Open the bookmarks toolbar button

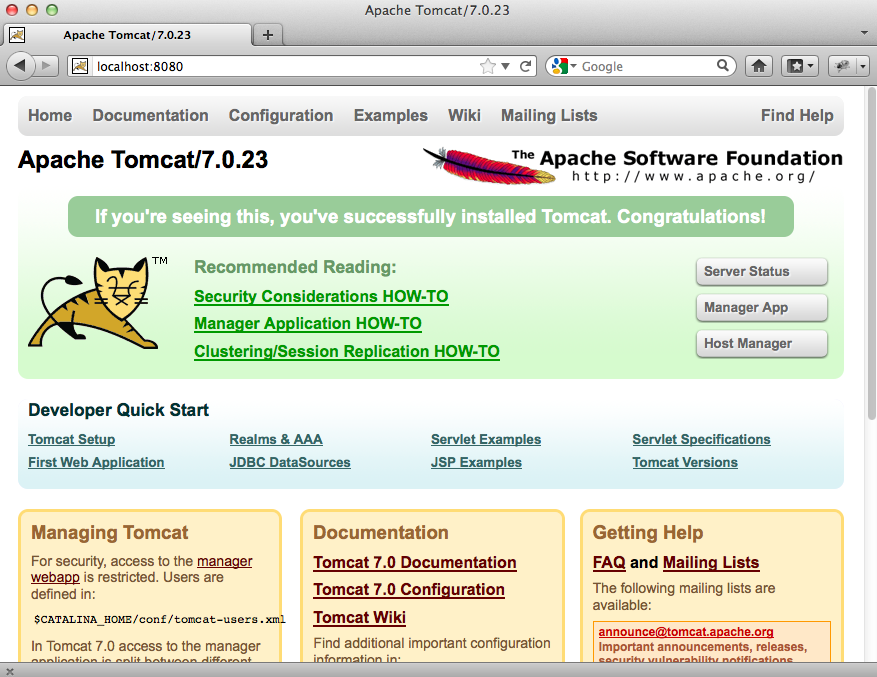point(800,66)
